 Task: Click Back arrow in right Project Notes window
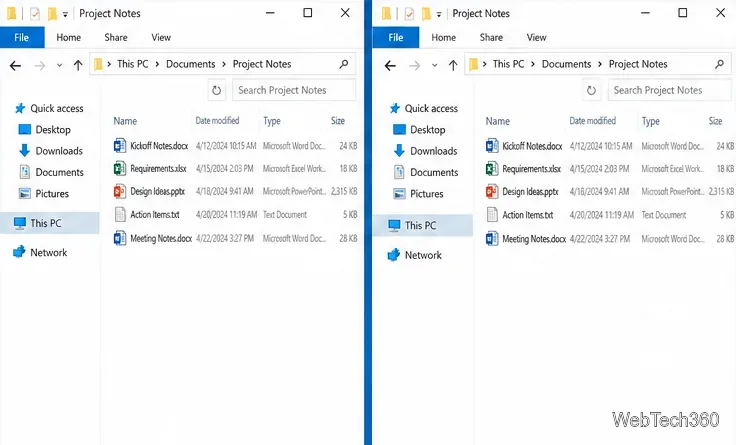(390, 66)
